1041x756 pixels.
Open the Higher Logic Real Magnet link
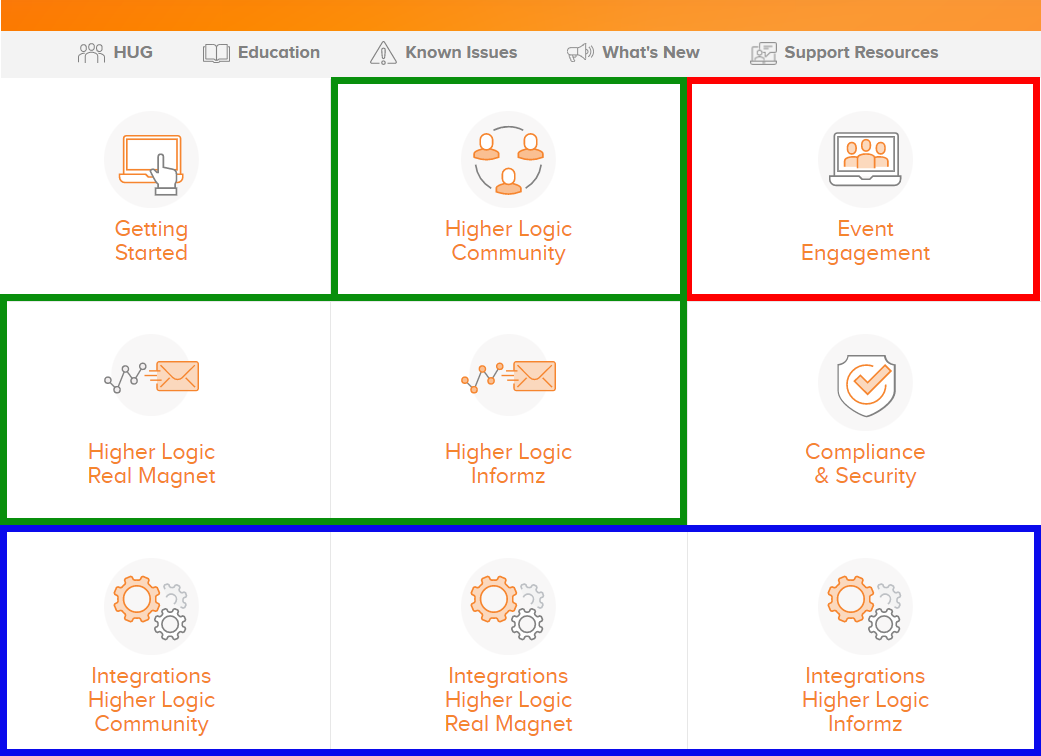pyautogui.click(x=151, y=463)
